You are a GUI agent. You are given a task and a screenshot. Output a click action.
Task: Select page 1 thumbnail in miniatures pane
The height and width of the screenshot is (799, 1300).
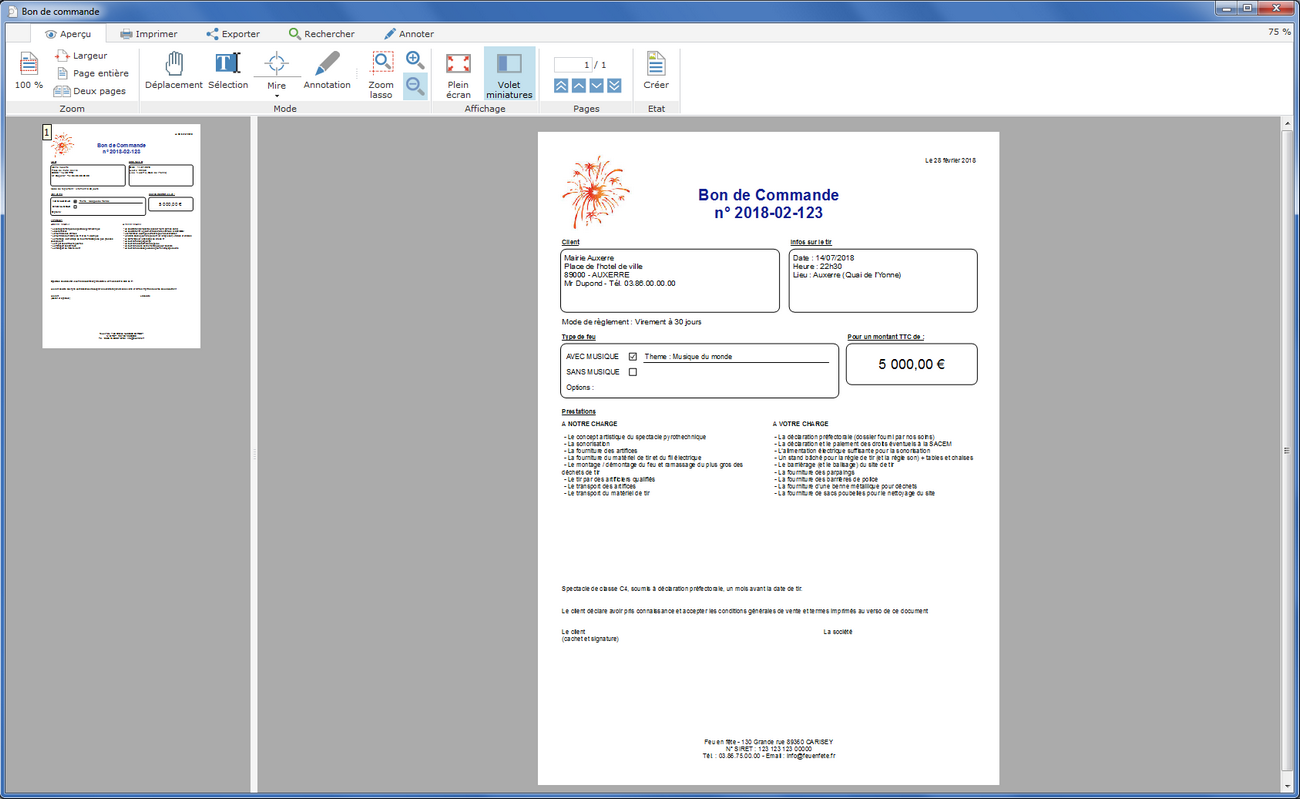pyautogui.click(x=121, y=236)
